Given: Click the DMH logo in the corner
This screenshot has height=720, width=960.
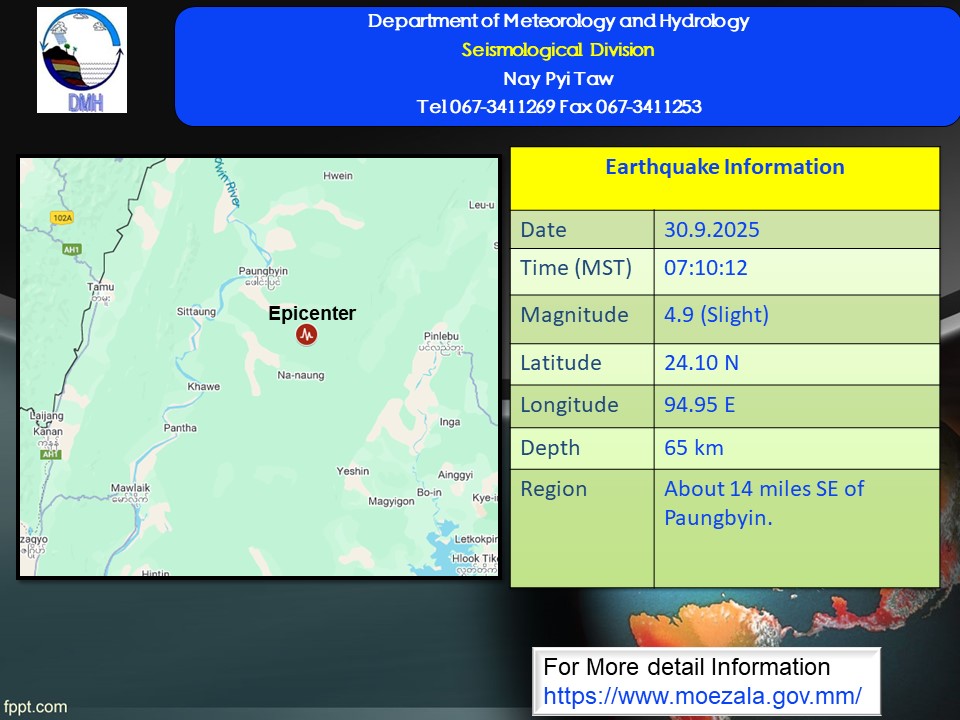Looking at the screenshot, I should pos(82,60).
